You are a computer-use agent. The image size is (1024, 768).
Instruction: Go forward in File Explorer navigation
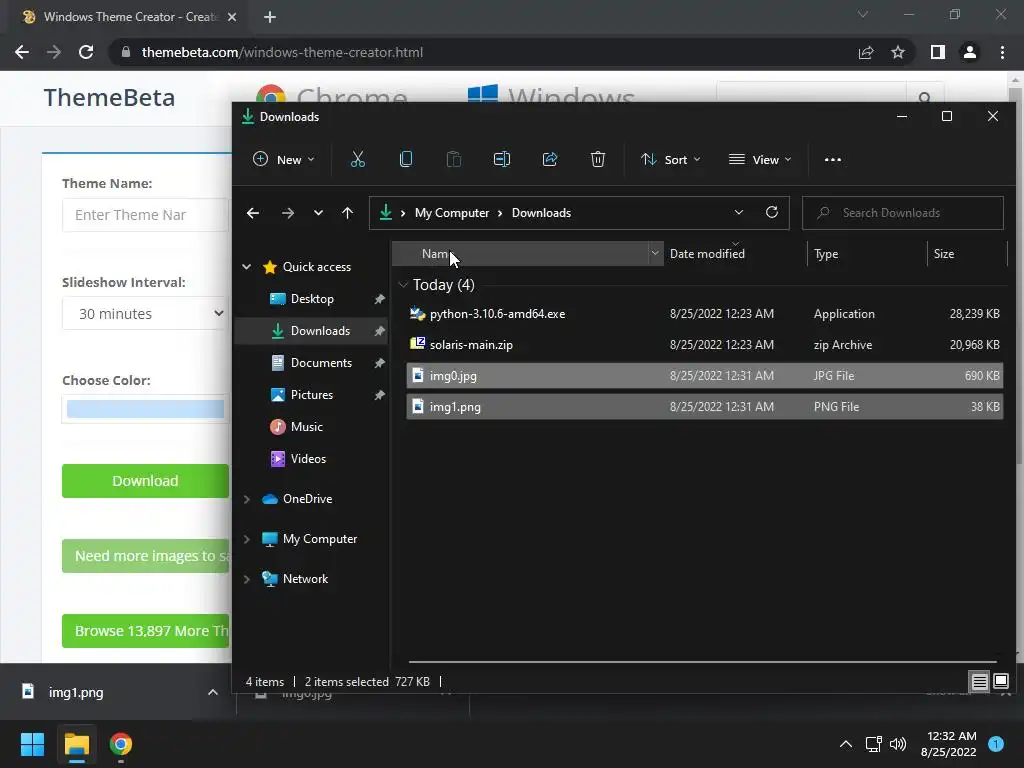[287, 213]
